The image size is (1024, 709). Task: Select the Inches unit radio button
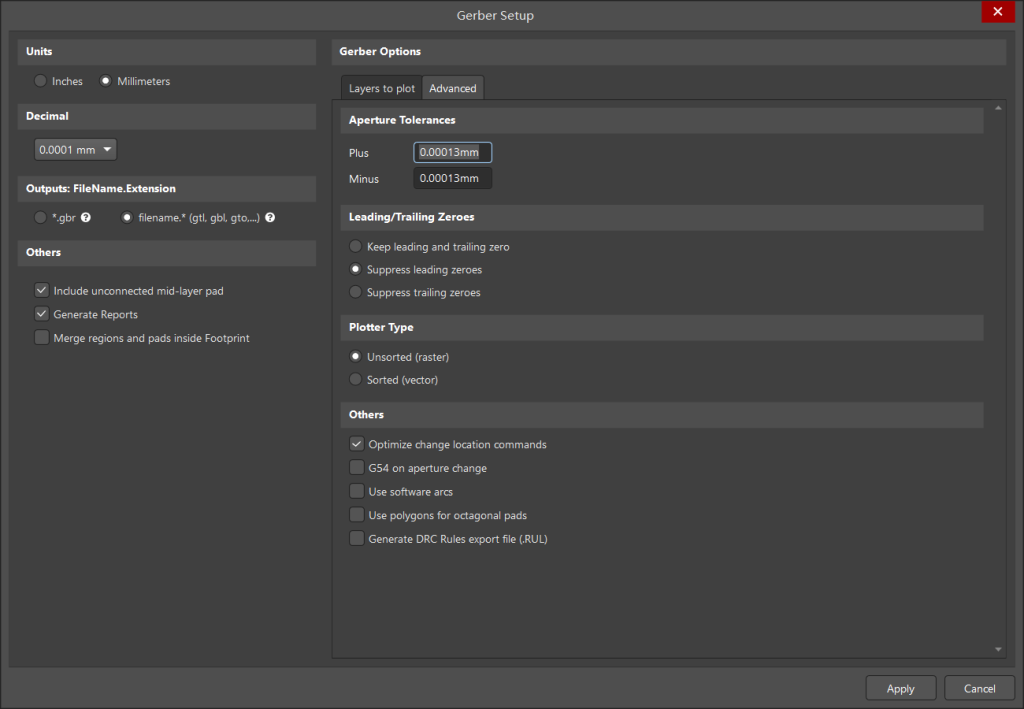(x=40, y=81)
